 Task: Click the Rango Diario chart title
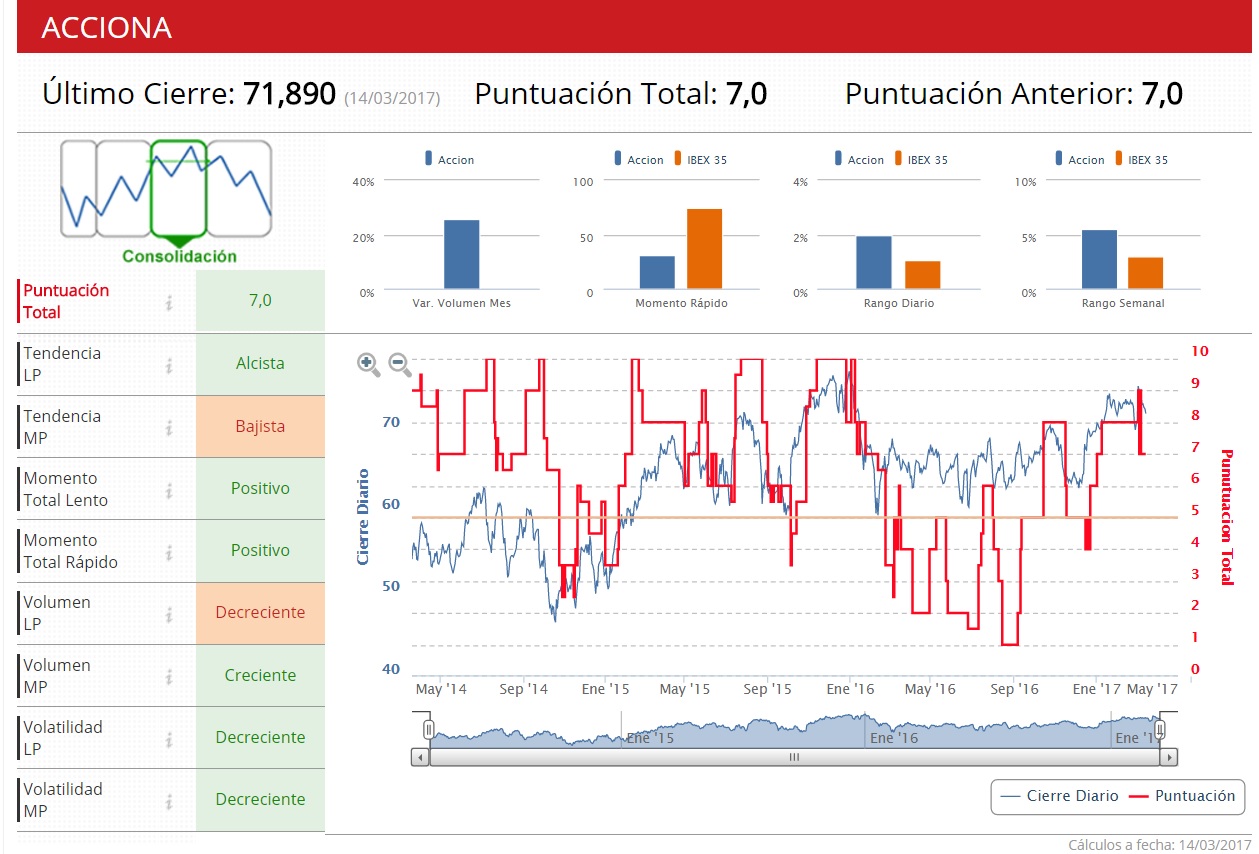coord(901,303)
